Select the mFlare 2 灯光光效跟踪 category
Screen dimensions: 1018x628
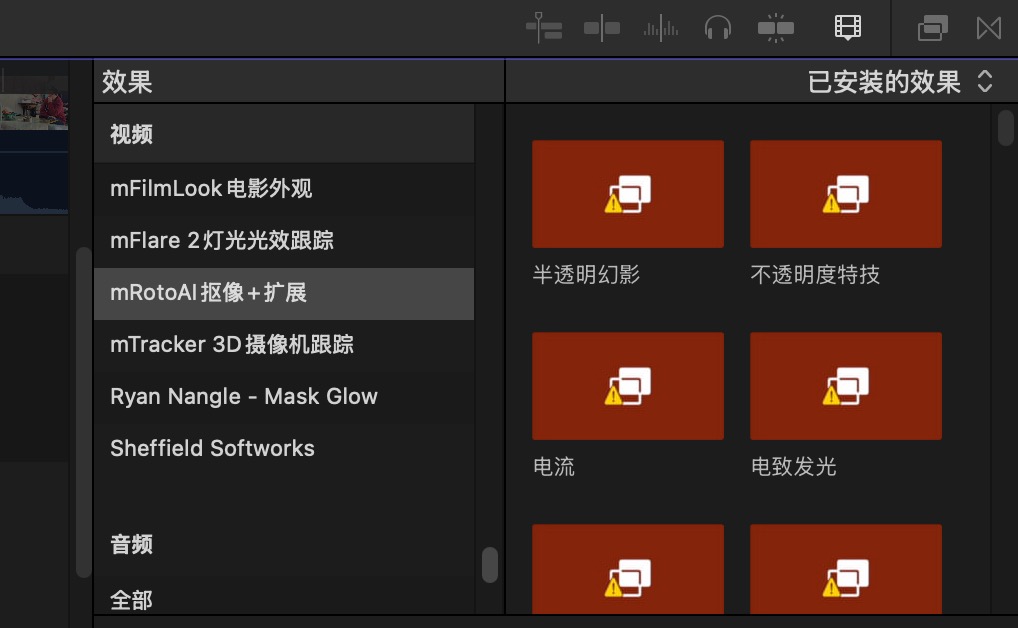click(221, 241)
